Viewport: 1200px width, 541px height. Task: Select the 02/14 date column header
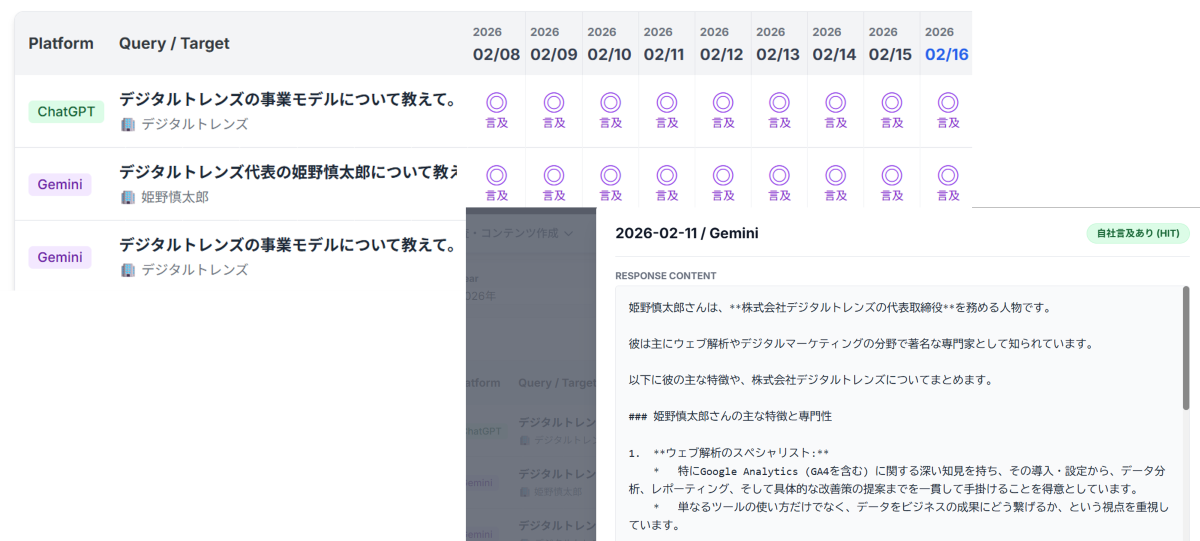(835, 45)
